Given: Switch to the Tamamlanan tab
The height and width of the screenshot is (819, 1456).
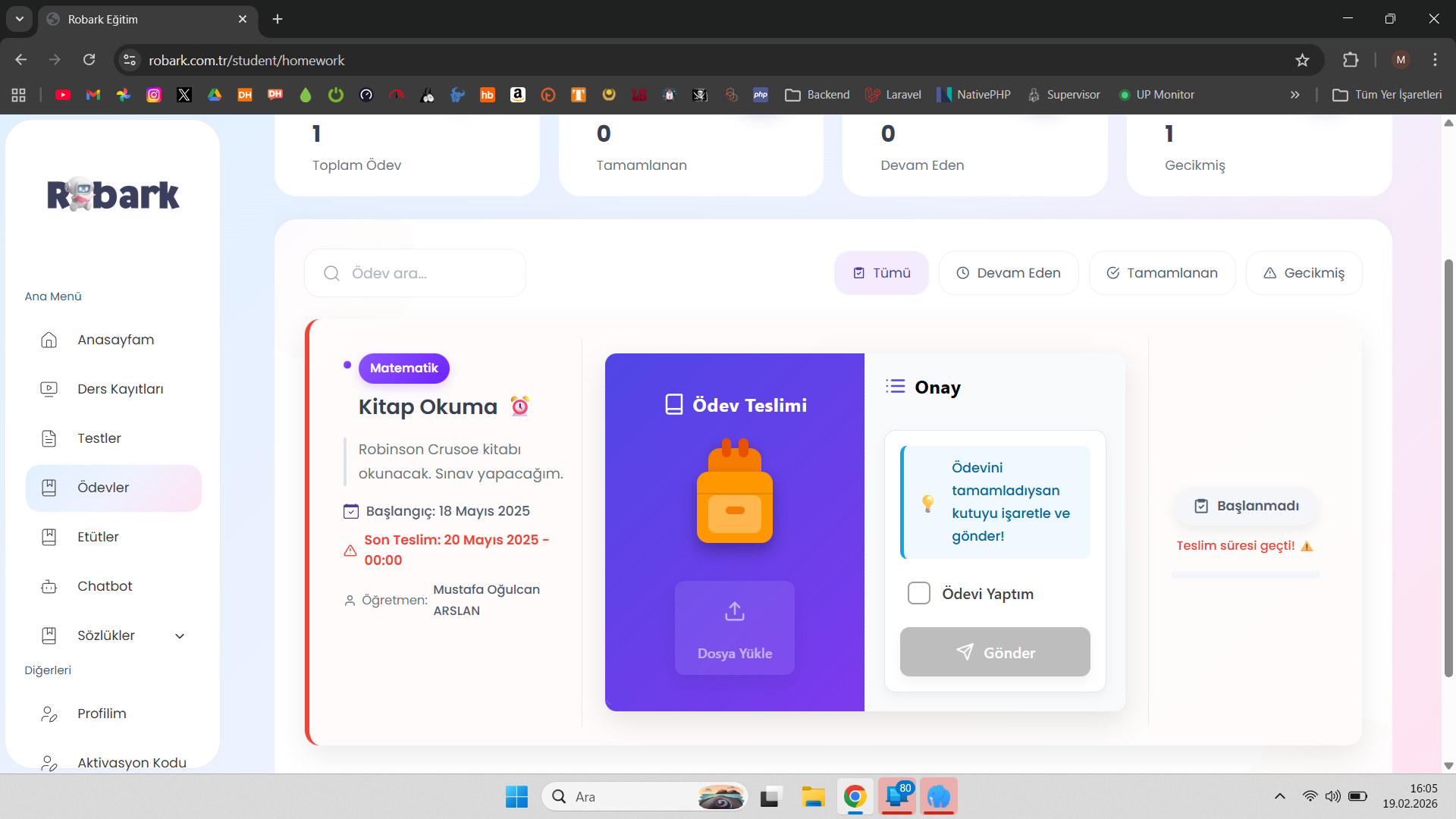Looking at the screenshot, I should pos(1162,273).
